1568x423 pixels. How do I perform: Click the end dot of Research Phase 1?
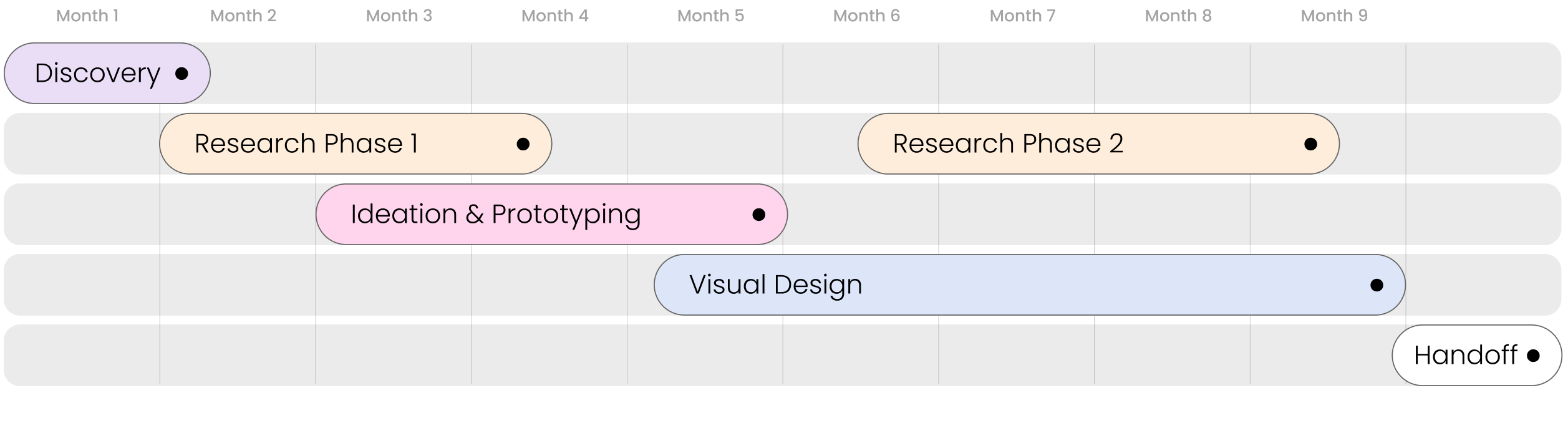523,144
